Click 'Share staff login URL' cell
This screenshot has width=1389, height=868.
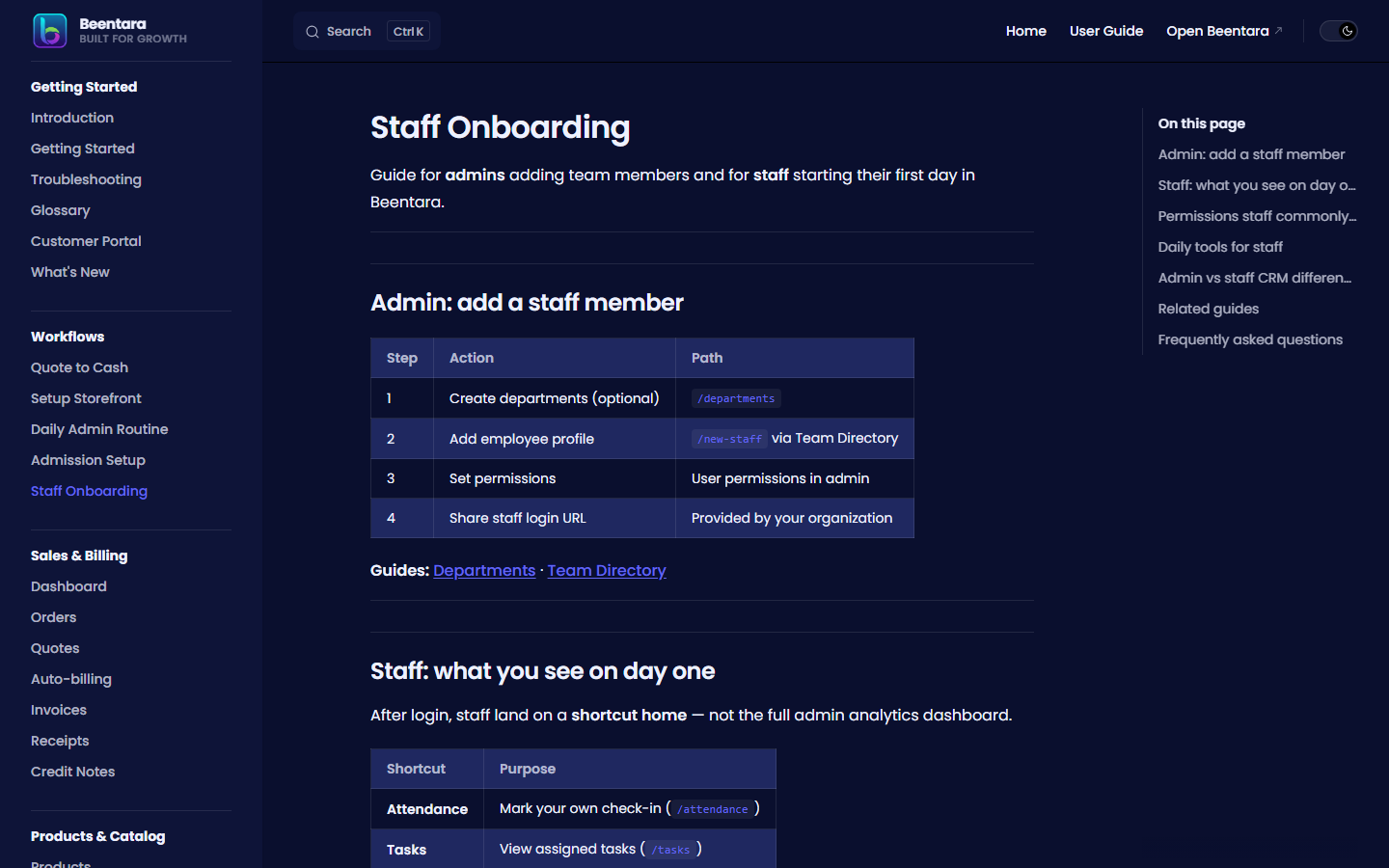coord(555,518)
